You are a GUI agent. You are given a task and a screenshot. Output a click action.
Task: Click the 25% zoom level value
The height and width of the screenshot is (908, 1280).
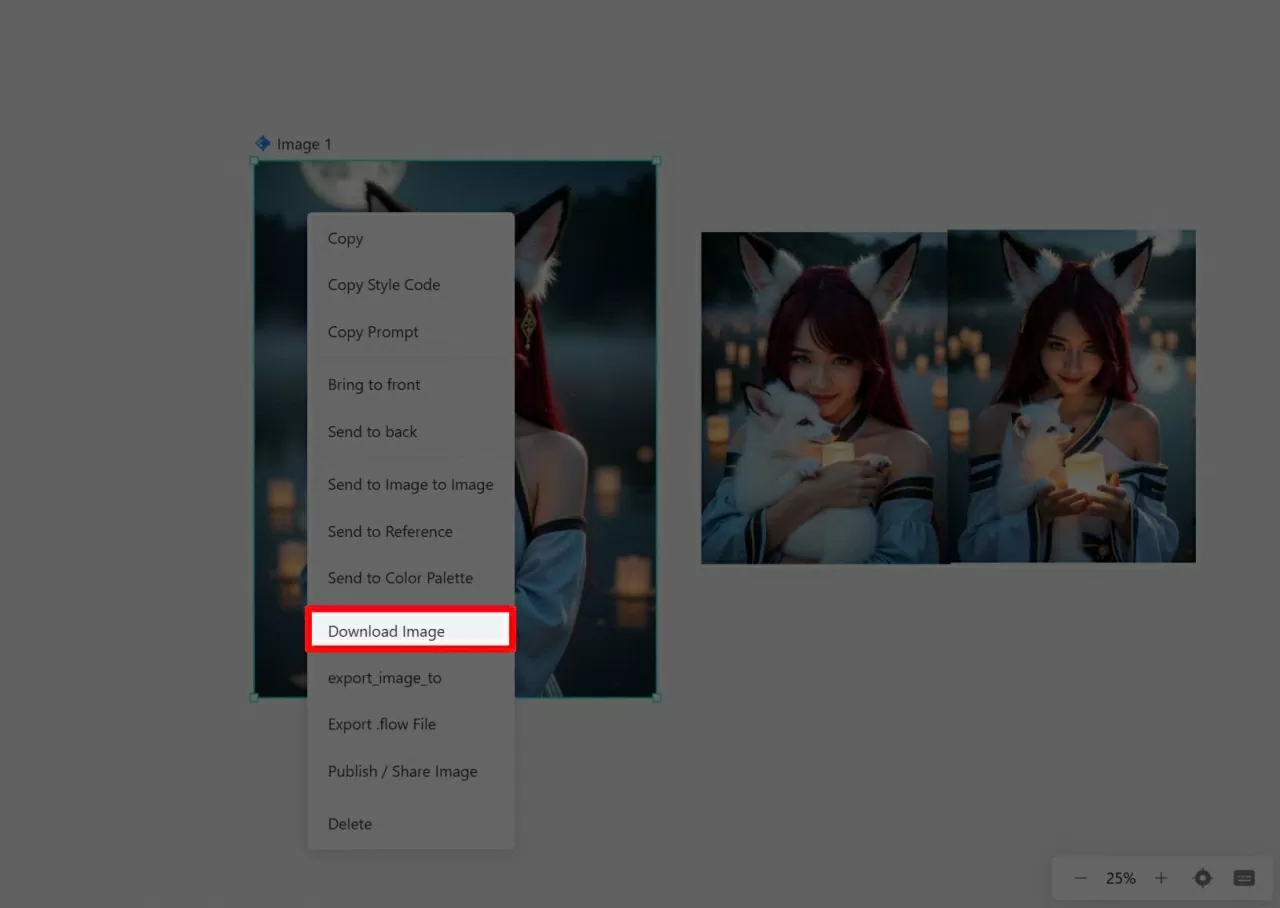1120,878
